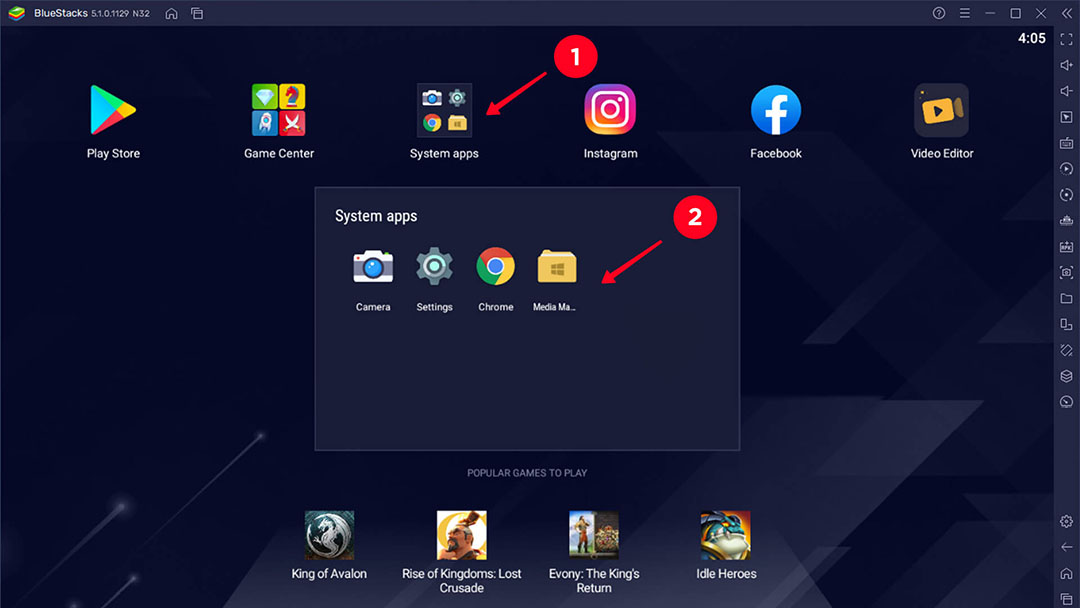Viewport: 1080px width, 608px height.
Task: Collapse the sidebar with double chevron
Action: pos(1066,13)
